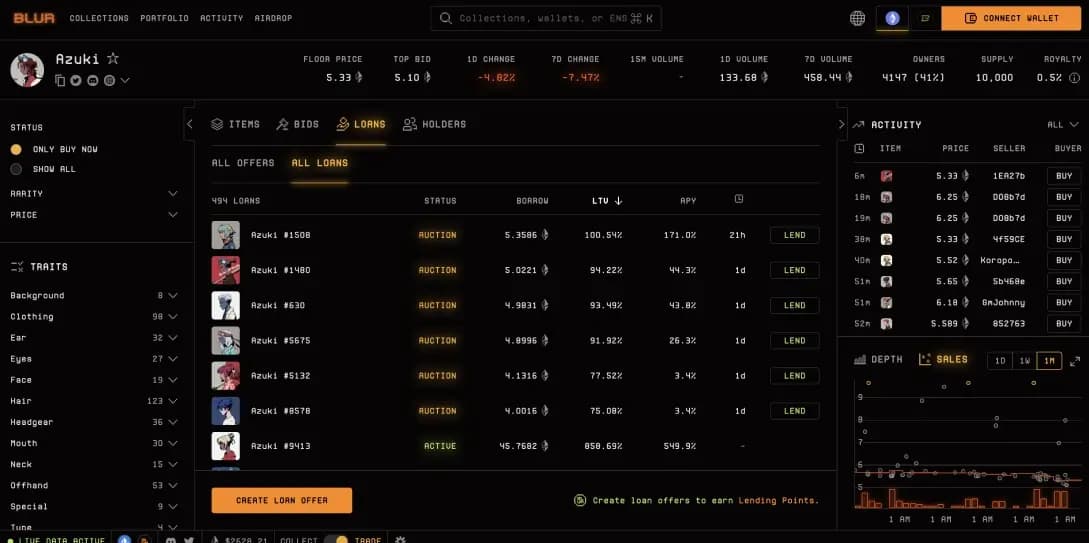Screen dimensions: 1089x543
Task: Click Create Loan Offer button
Action: (282, 500)
